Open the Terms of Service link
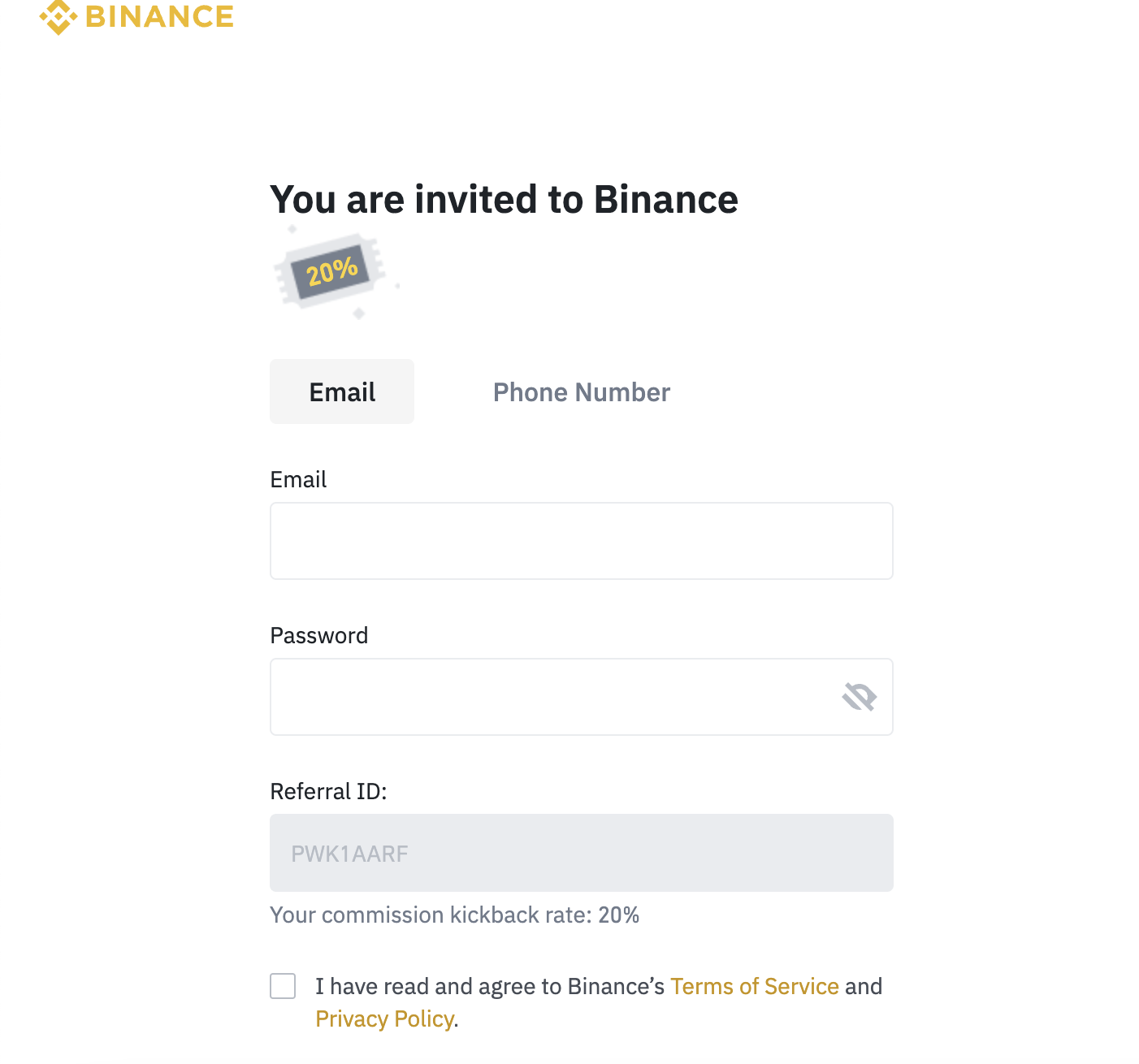 [755, 986]
